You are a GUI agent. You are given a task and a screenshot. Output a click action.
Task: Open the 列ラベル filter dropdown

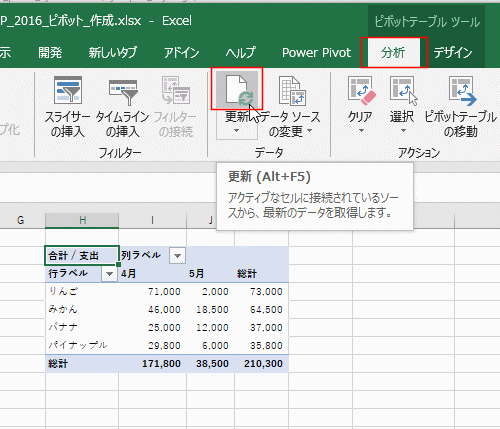pyautogui.click(x=177, y=256)
